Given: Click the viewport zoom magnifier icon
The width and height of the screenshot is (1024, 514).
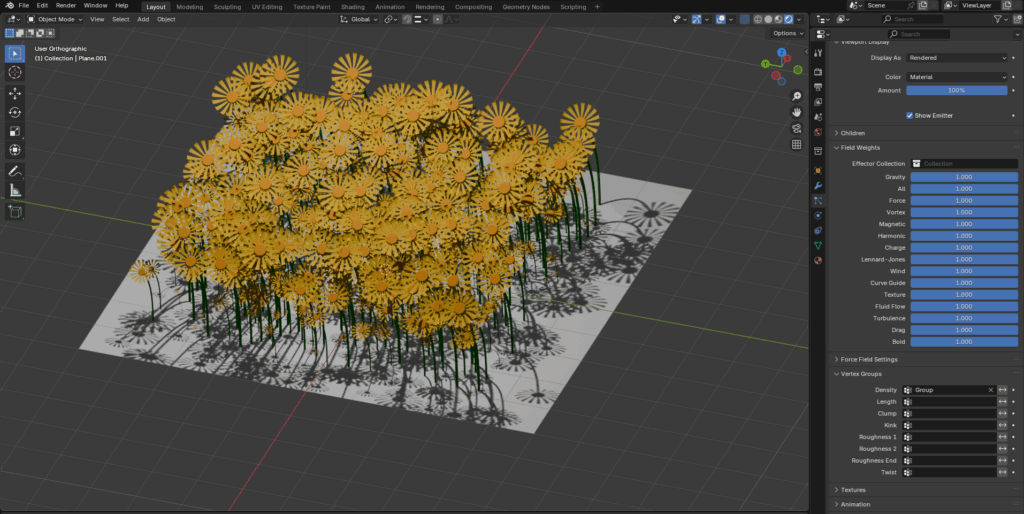Looking at the screenshot, I should tap(797, 97).
